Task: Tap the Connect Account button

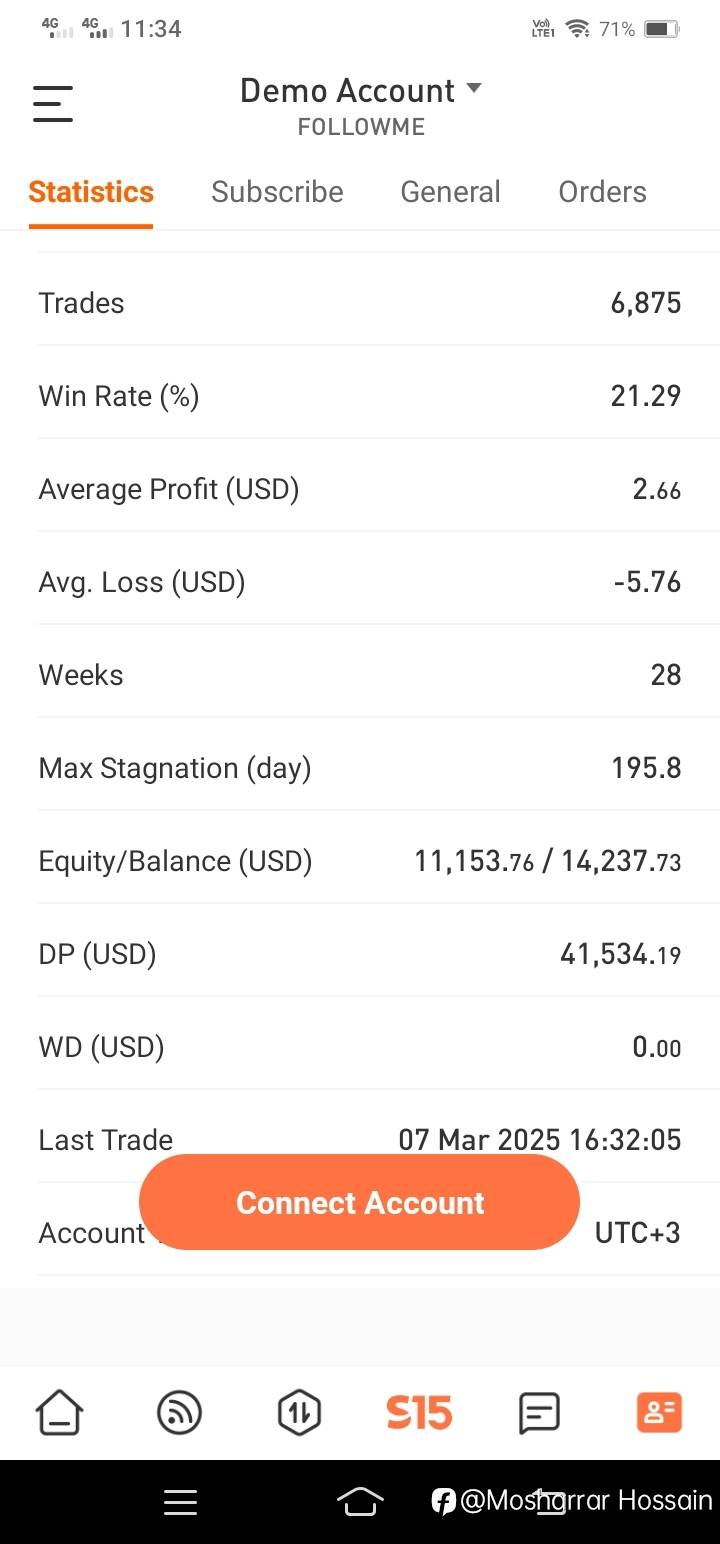Action: 360,1202
